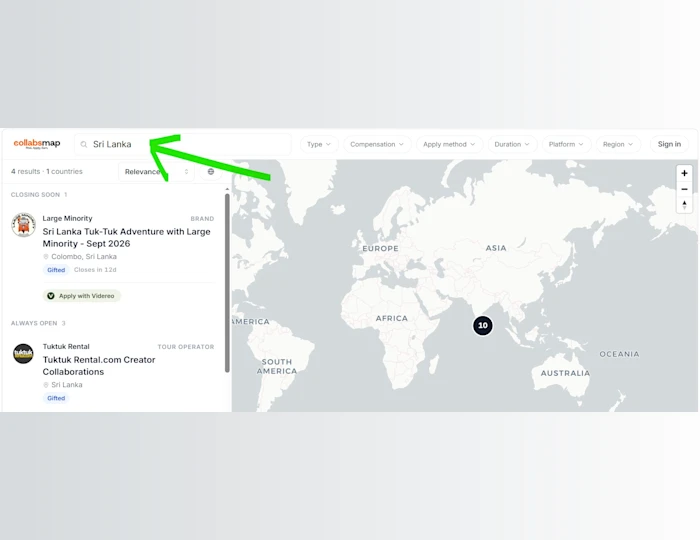700x540 pixels.
Task: Open Tuktuk Rental logo thumbnail
Action: (23, 353)
